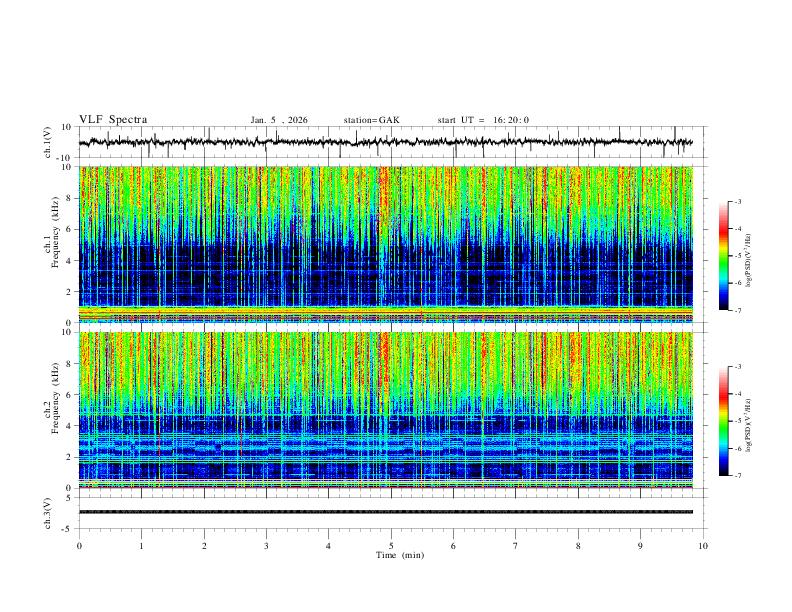The width and height of the screenshot is (792, 612).
Task: Click the '-7' label on ch.2 colorbar
Action: point(737,476)
